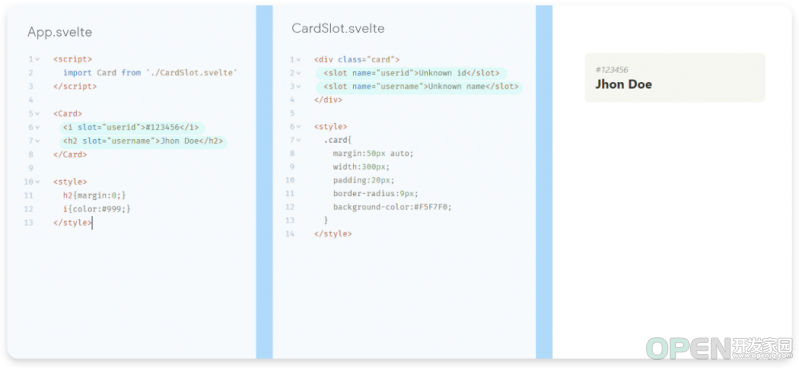Image resolution: width=799 pixels, height=368 pixels.
Task: Fold line 3 username slot in CardSlot.svelte
Action: [x=299, y=87]
